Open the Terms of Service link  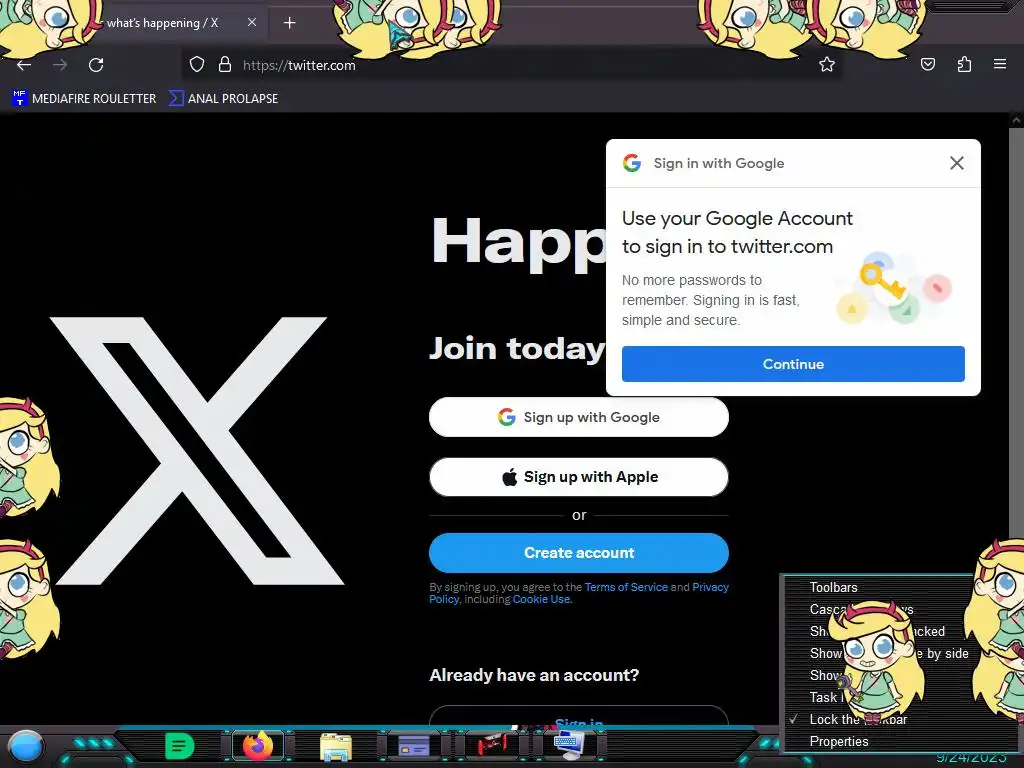(626, 587)
